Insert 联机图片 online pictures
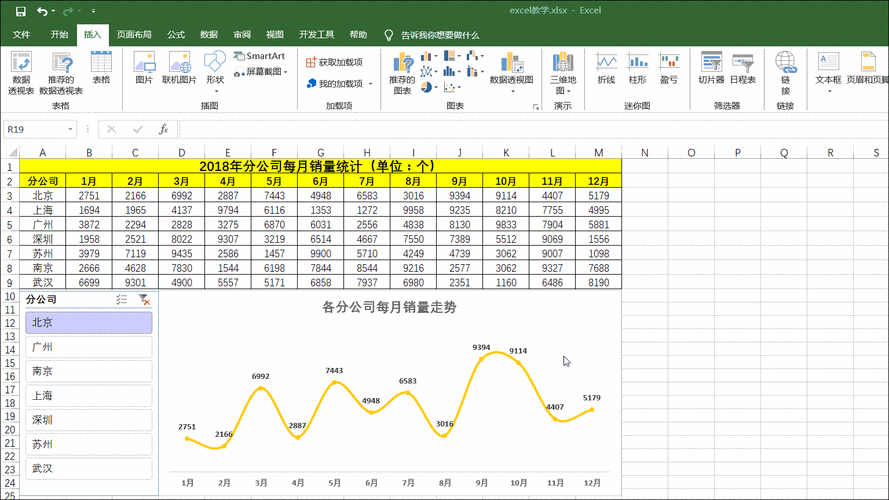The image size is (889, 500). tap(179, 68)
